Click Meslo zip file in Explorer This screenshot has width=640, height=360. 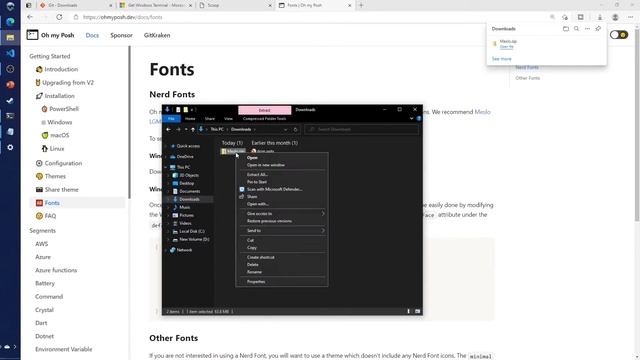(x=233, y=151)
